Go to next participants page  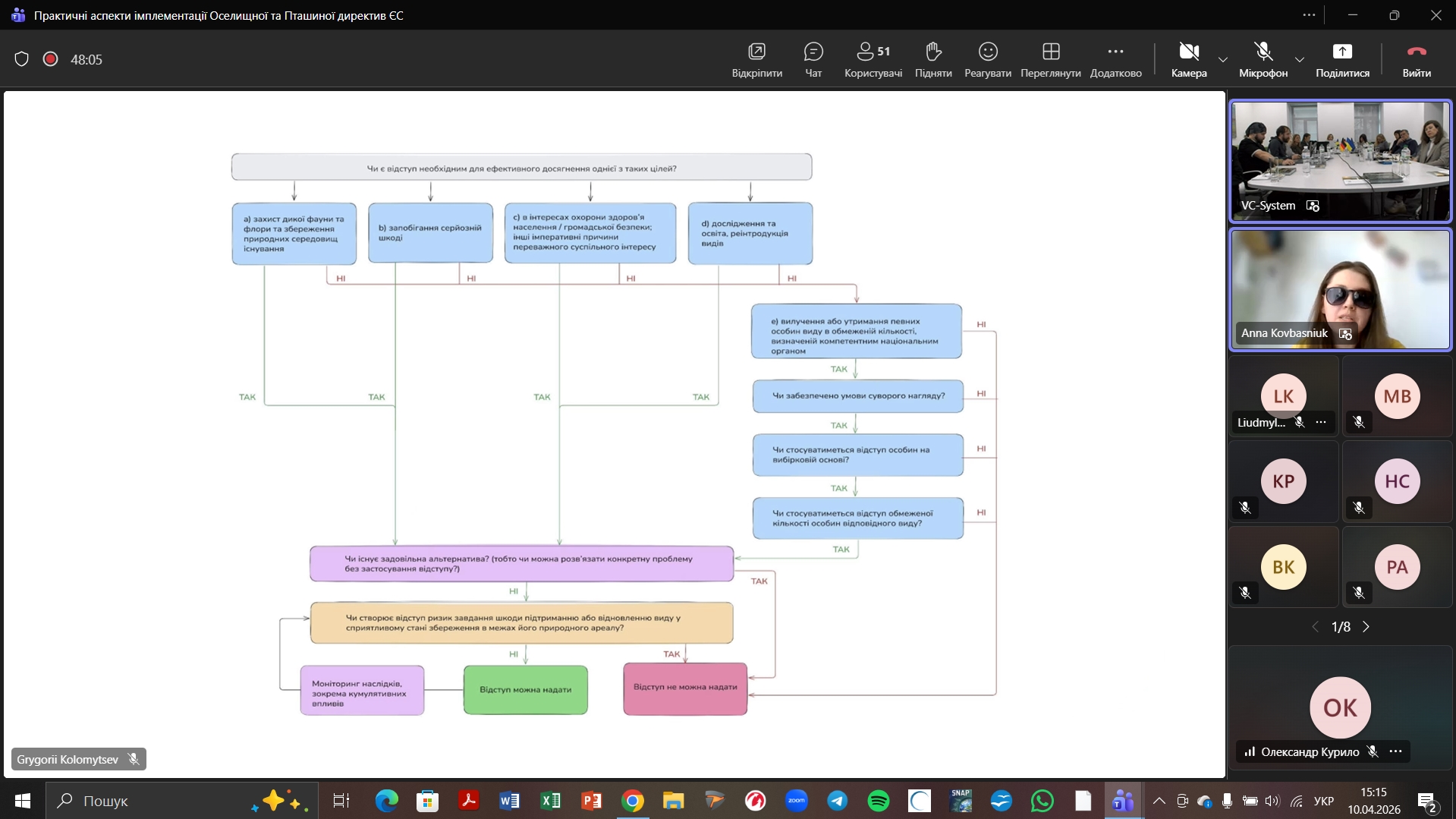coord(1366,627)
